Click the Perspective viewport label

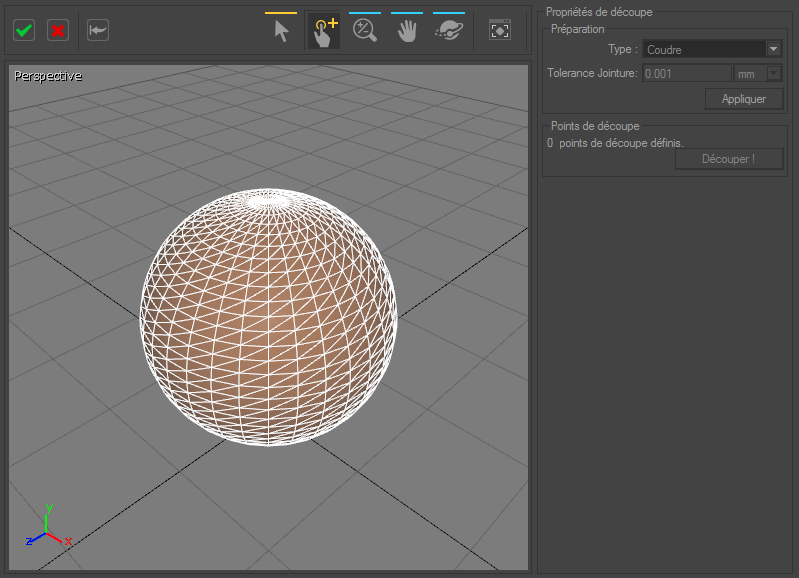pyautogui.click(x=48, y=76)
